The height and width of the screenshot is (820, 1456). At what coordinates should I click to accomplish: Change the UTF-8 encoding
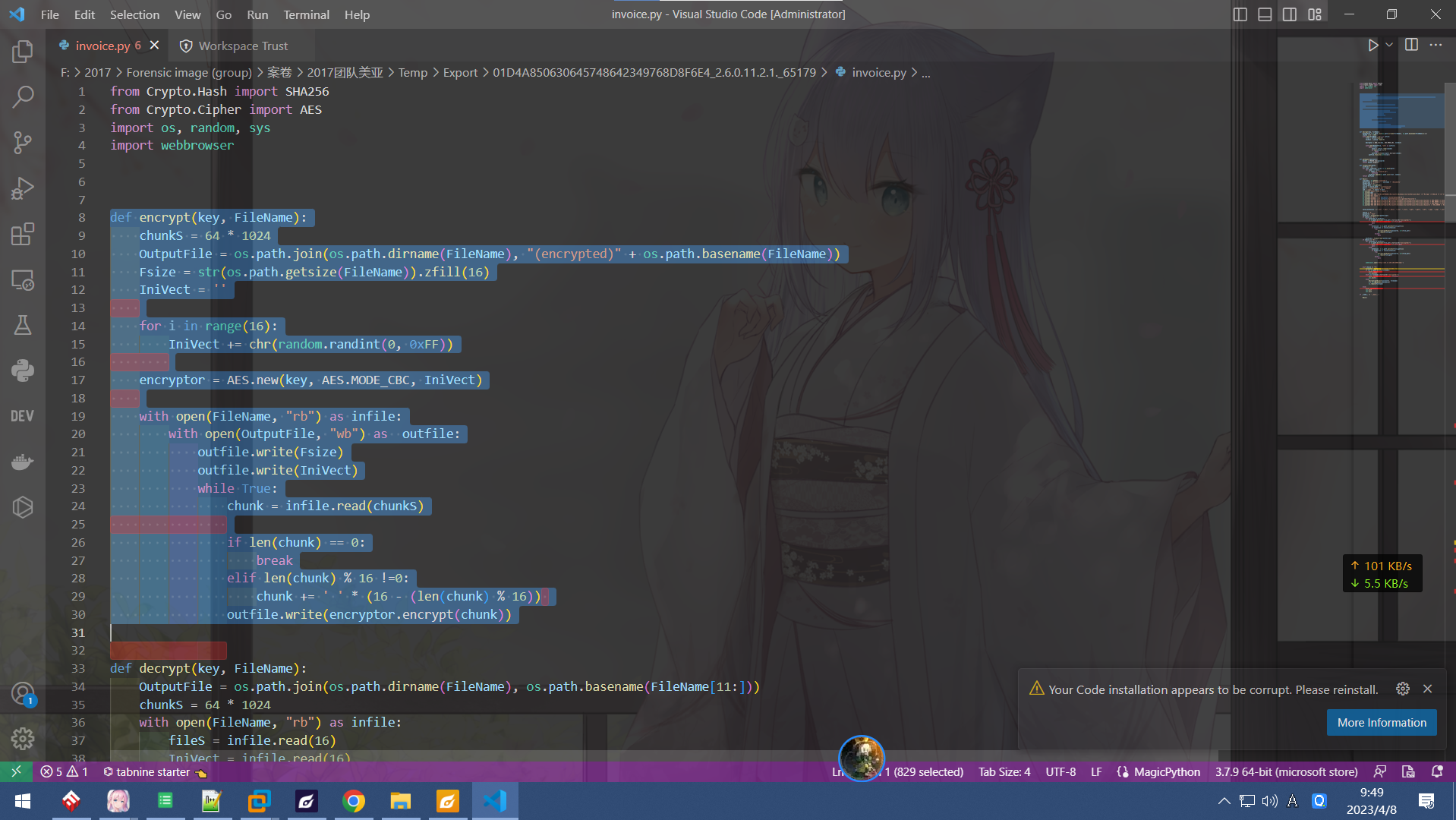(1060, 771)
